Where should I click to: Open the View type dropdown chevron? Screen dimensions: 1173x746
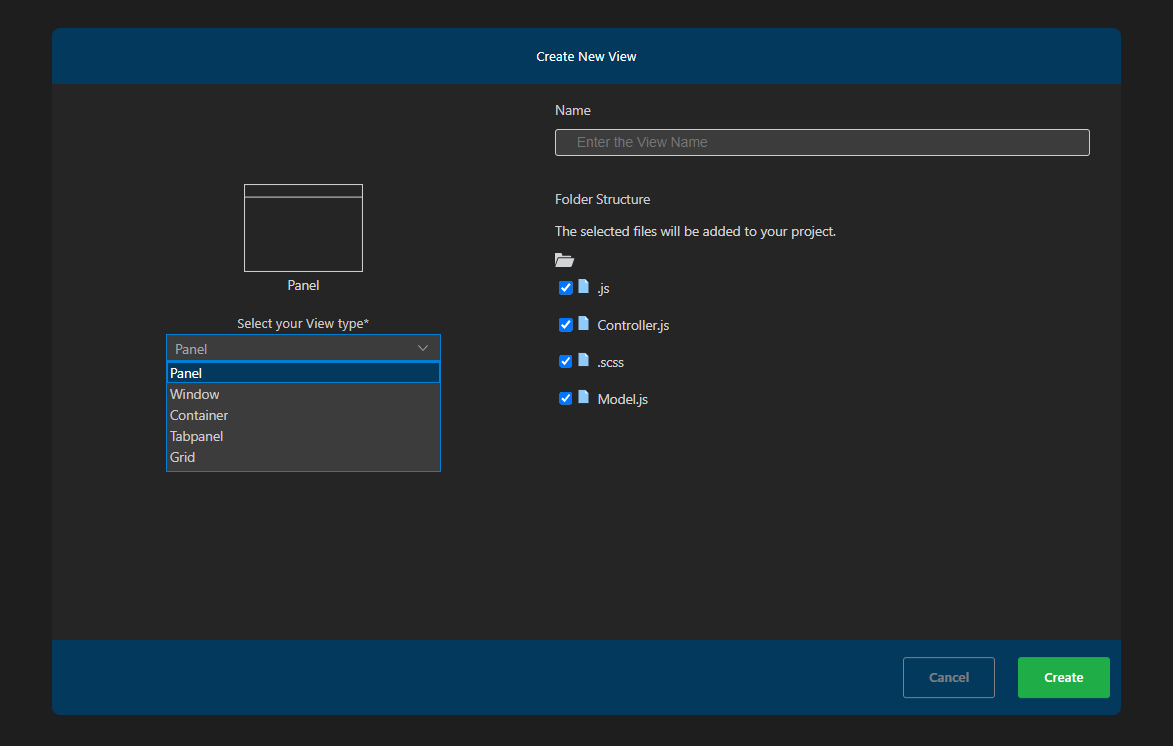pyautogui.click(x=423, y=347)
